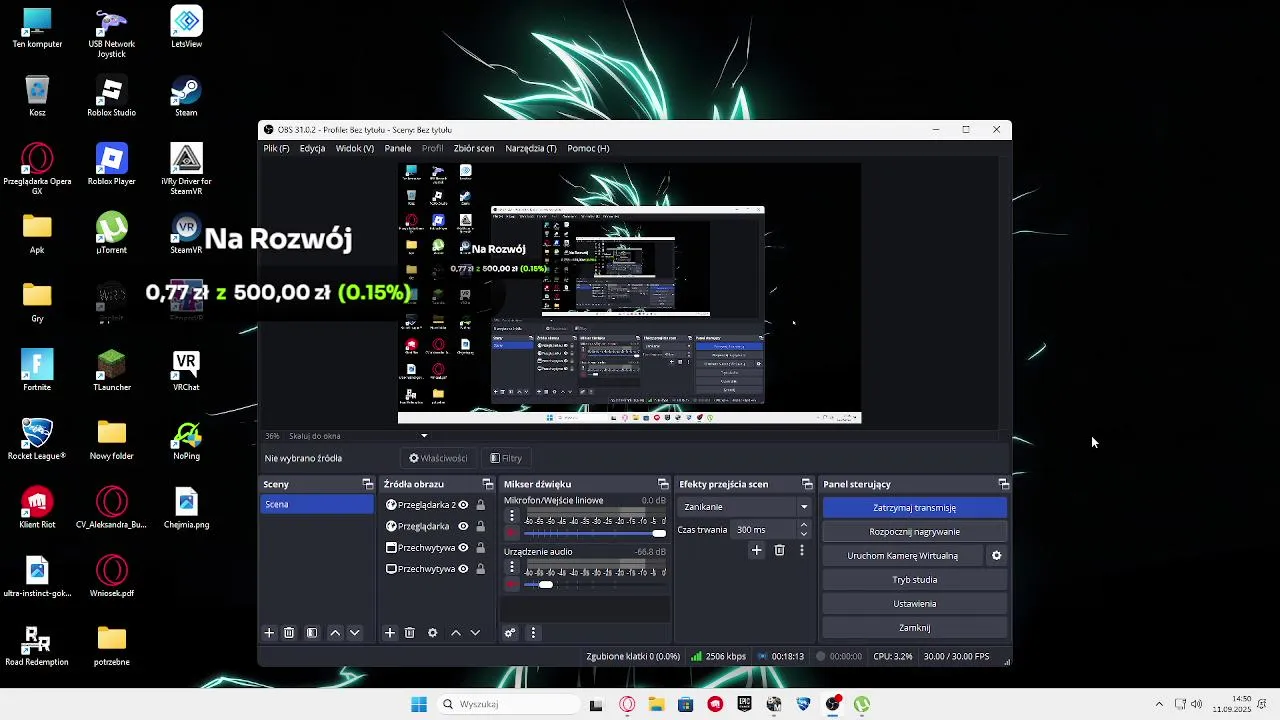Viewport: 1280px width, 720px height.
Task: Enable Tryb studia
Action: (914, 580)
